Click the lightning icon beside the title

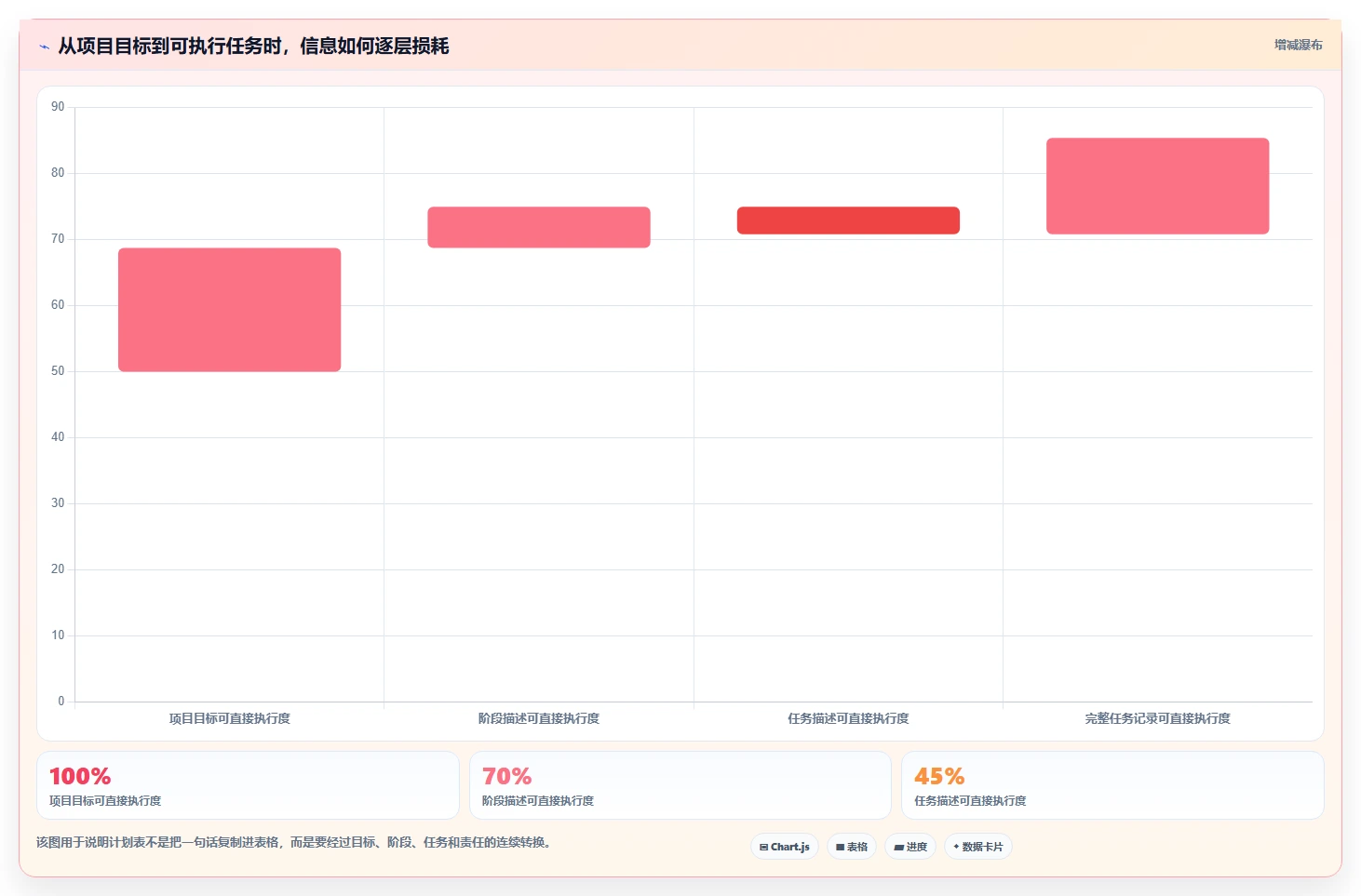pyautogui.click(x=44, y=47)
